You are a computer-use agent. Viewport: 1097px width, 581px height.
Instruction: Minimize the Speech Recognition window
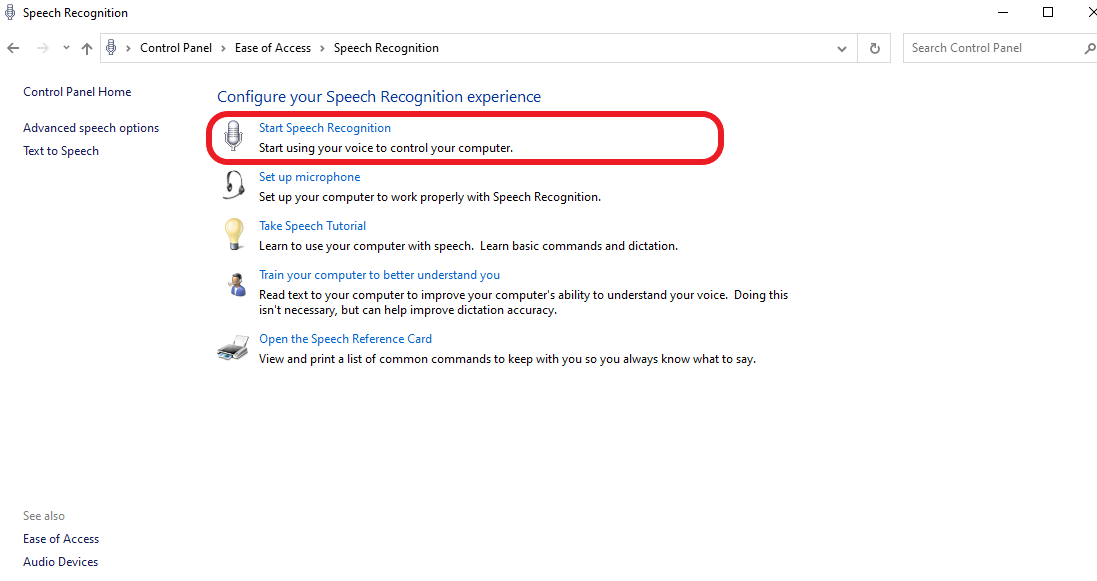(1003, 13)
